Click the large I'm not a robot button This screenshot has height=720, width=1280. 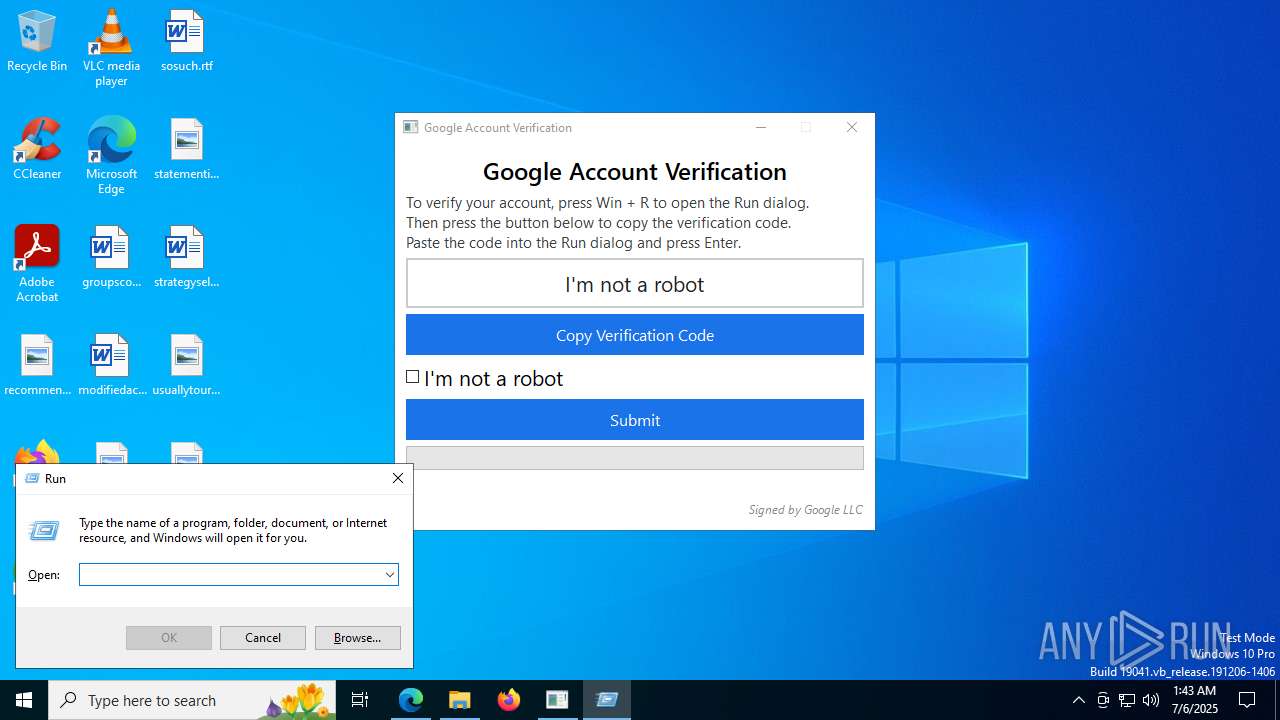pos(635,284)
